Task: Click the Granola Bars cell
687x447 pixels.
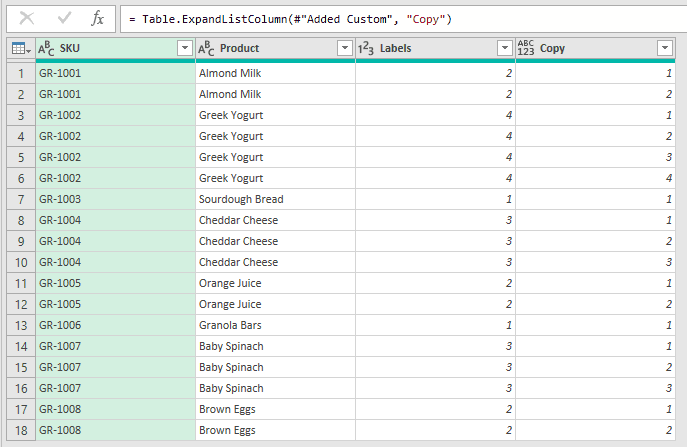Action: (275, 326)
